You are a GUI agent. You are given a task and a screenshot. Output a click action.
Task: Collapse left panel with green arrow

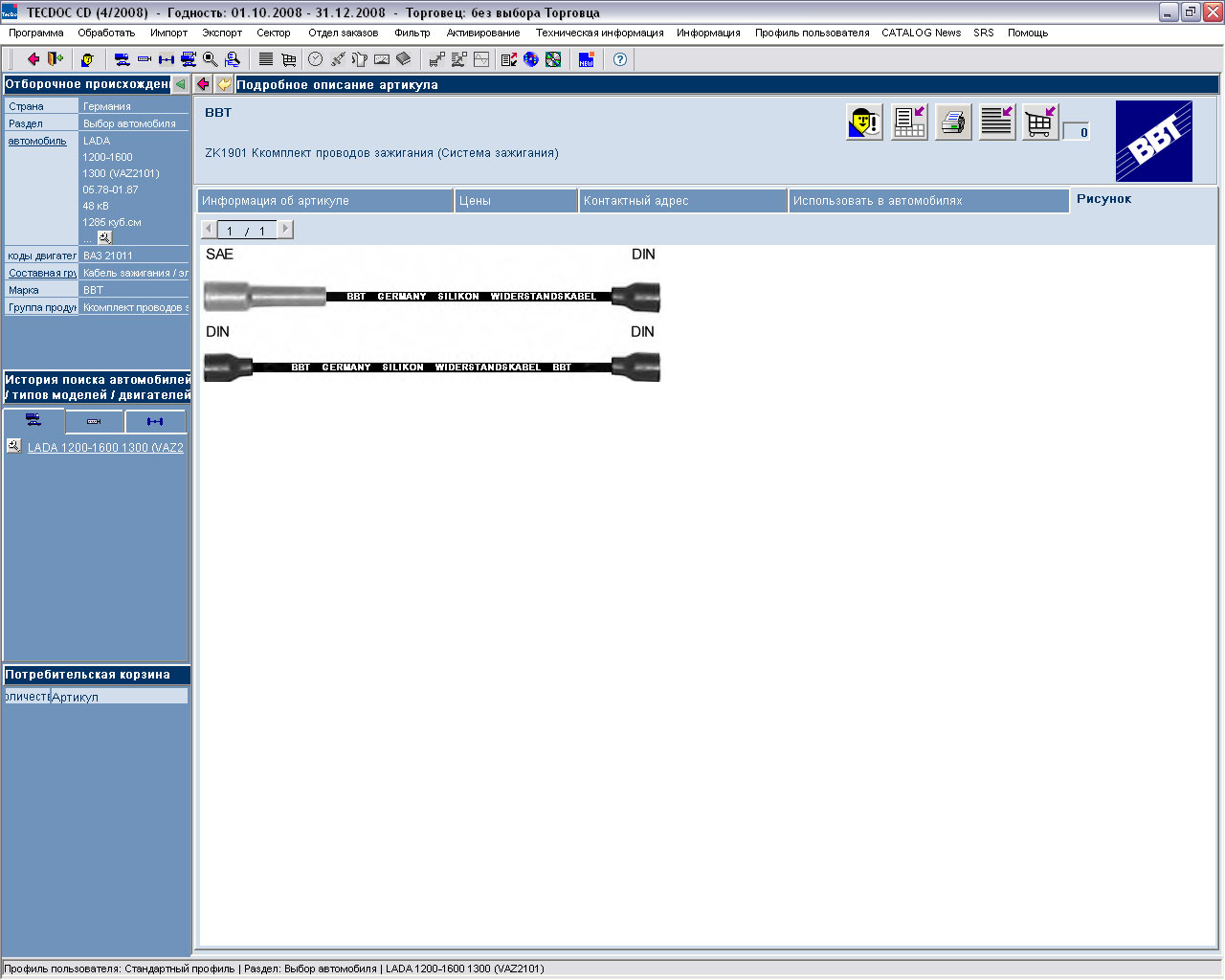[x=180, y=84]
